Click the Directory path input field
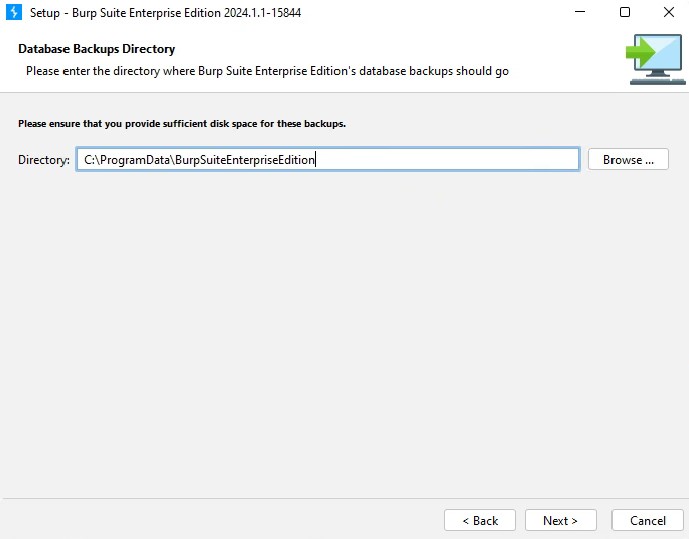The height and width of the screenshot is (539, 689). click(328, 159)
